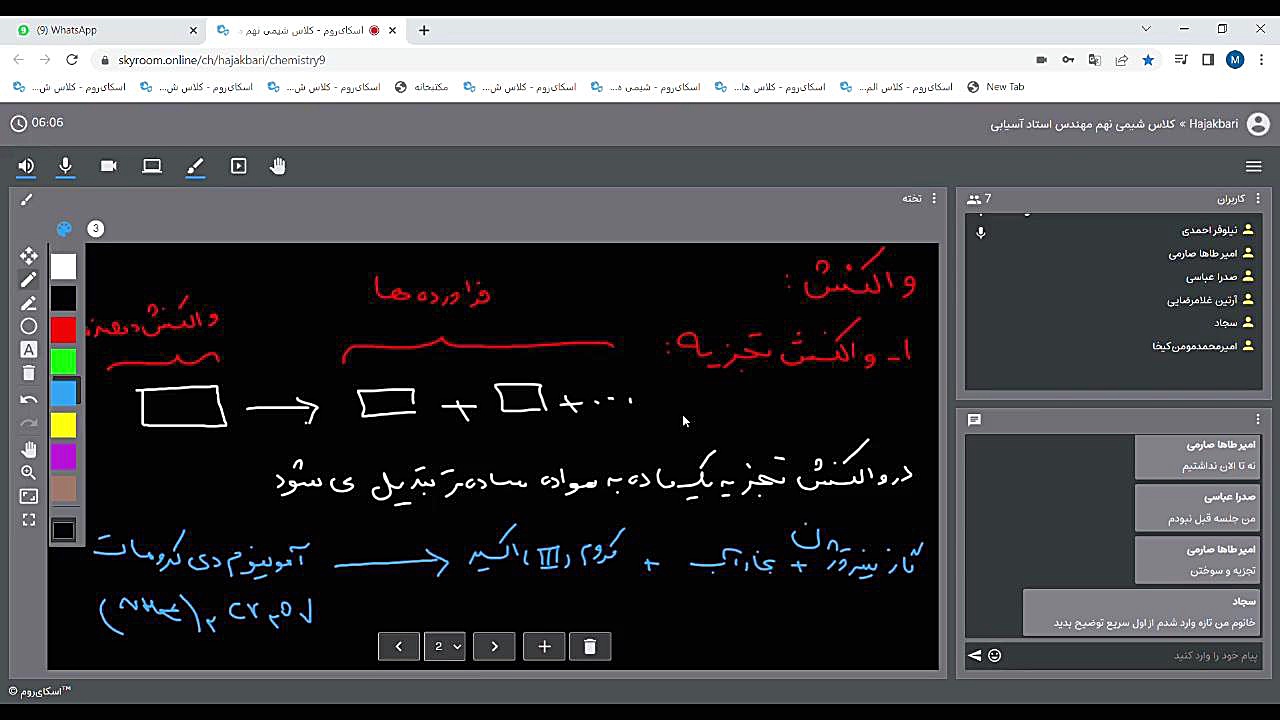The width and height of the screenshot is (1280, 720).
Task: Select the Text tool
Action: click(x=29, y=350)
